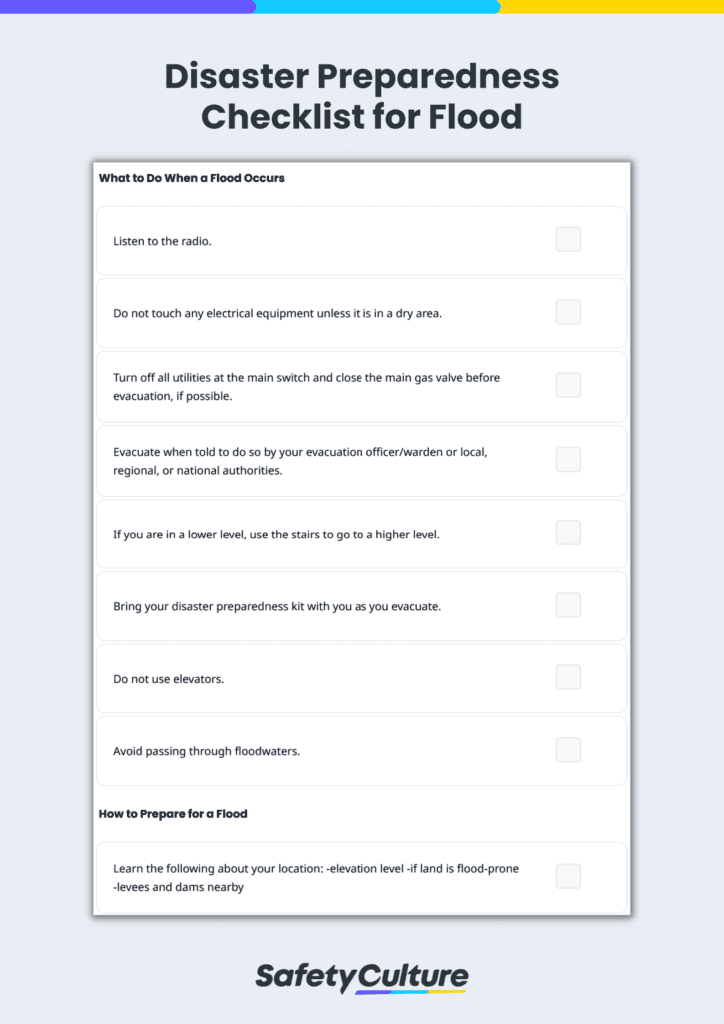This screenshot has height=1024, width=724.
Task: Click the yellow segment of the top bar
Action: pos(612,7)
